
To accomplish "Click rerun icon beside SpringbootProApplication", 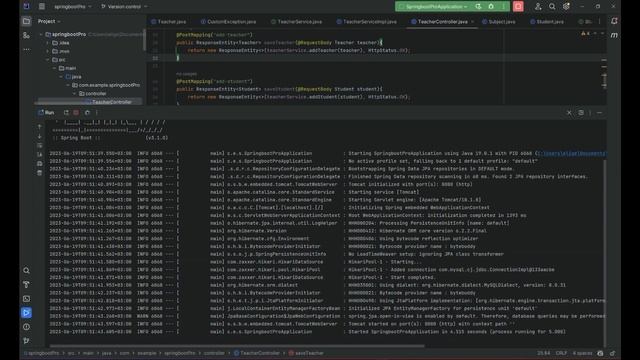I will [x=478, y=7].
